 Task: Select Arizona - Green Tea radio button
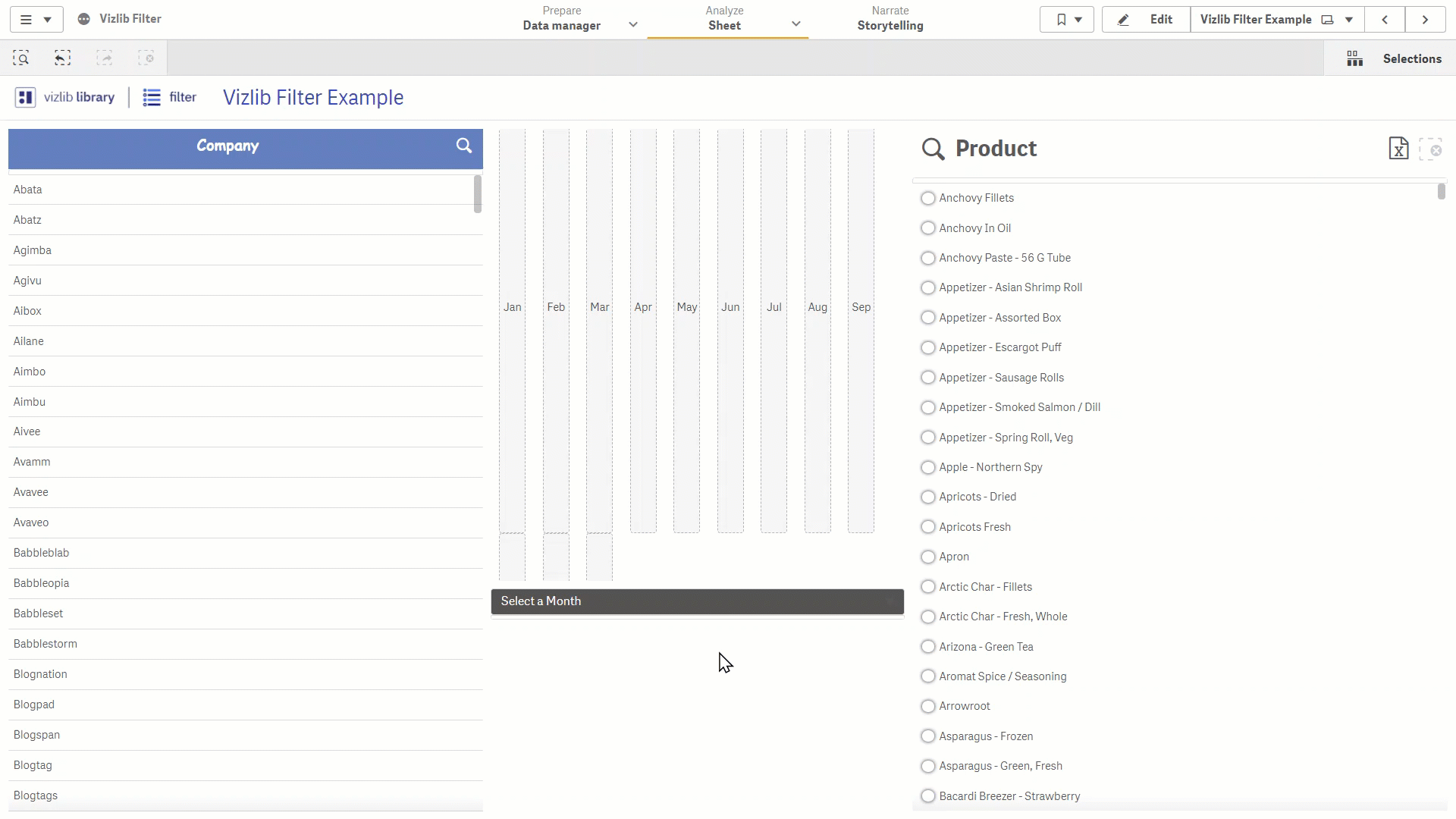(927, 647)
